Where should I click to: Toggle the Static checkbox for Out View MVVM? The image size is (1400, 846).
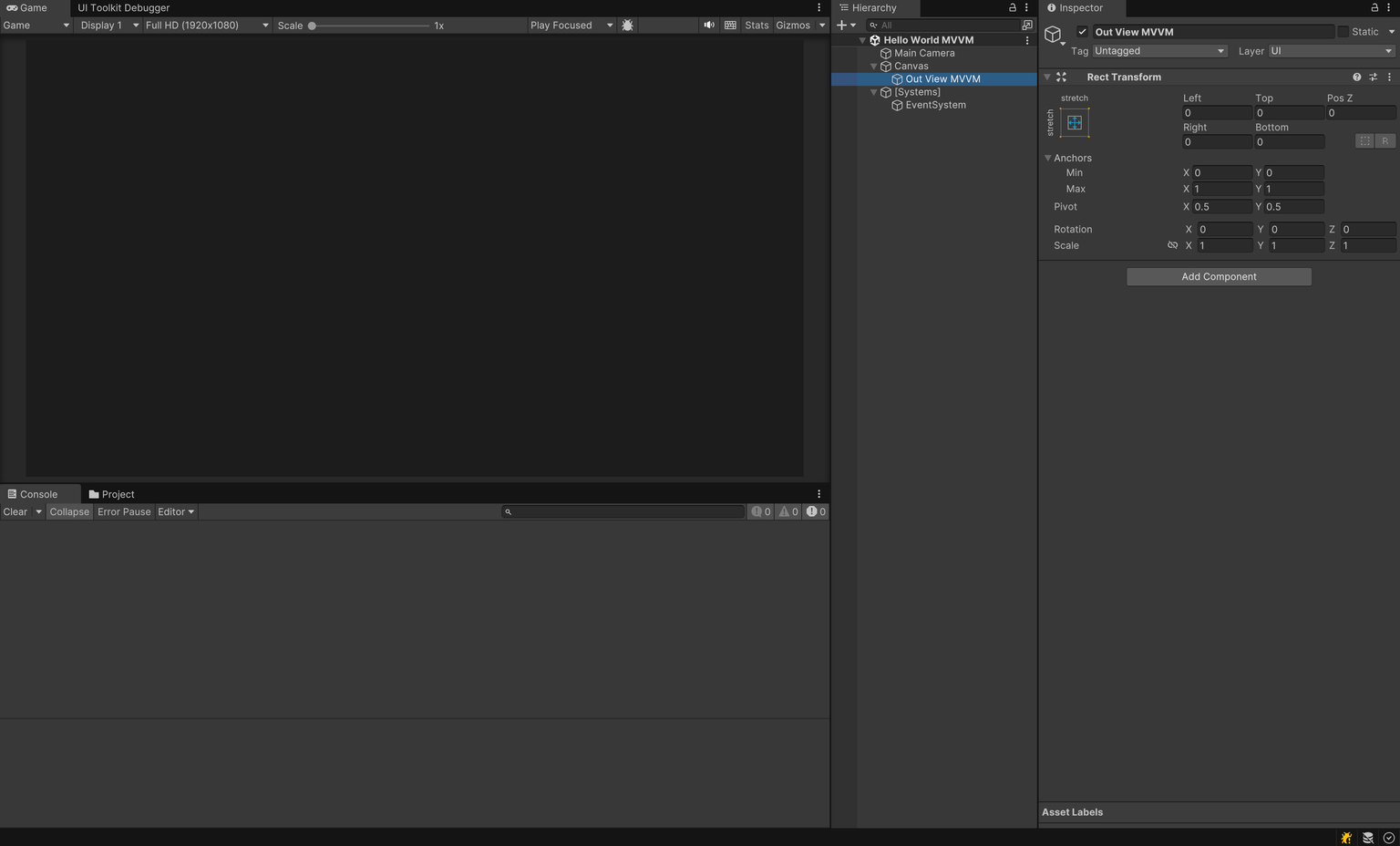click(1343, 31)
